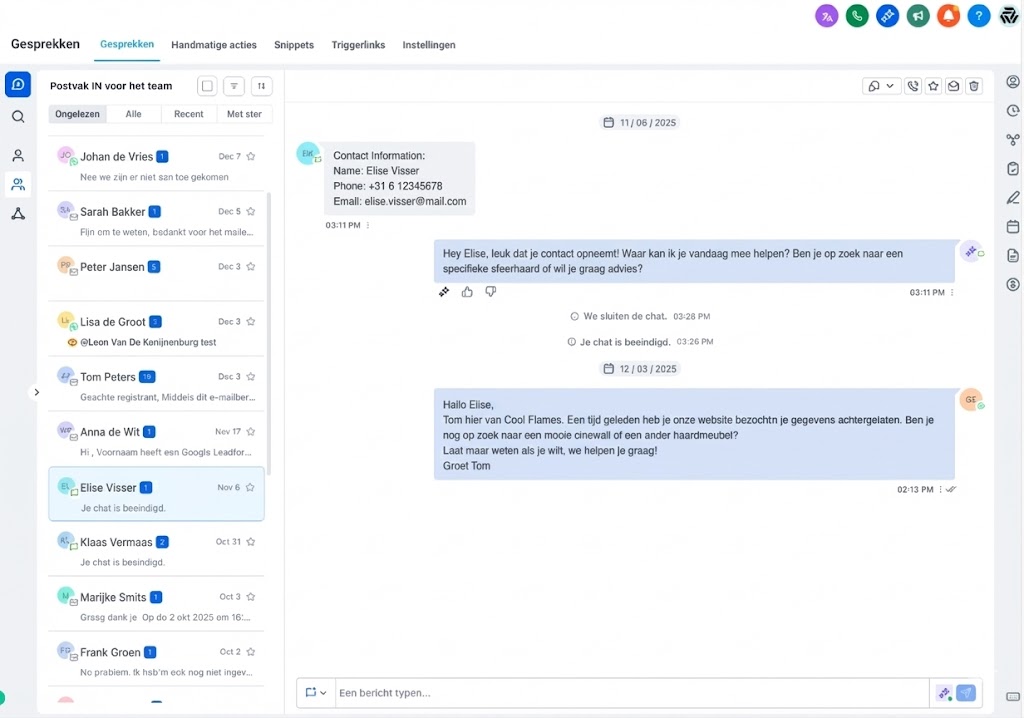Select the Met ster filter tab
This screenshot has height=718, width=1024.
244,114
